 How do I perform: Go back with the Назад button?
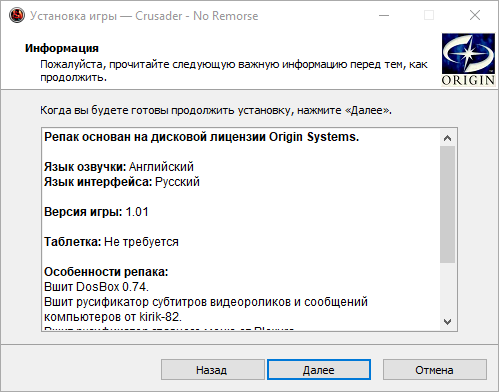213,370
